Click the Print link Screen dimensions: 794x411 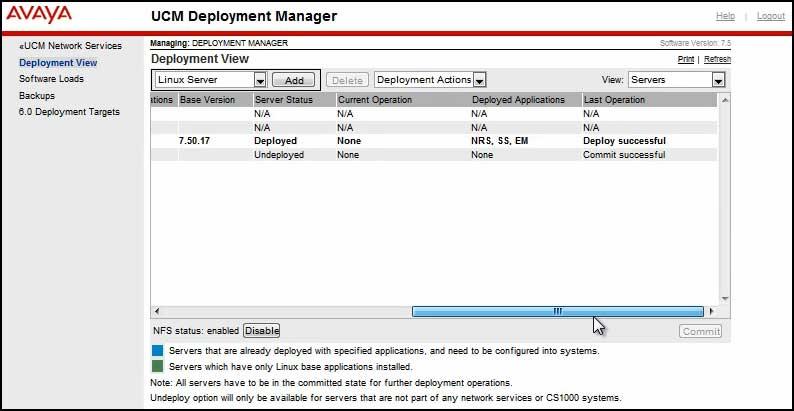[686, 59]
